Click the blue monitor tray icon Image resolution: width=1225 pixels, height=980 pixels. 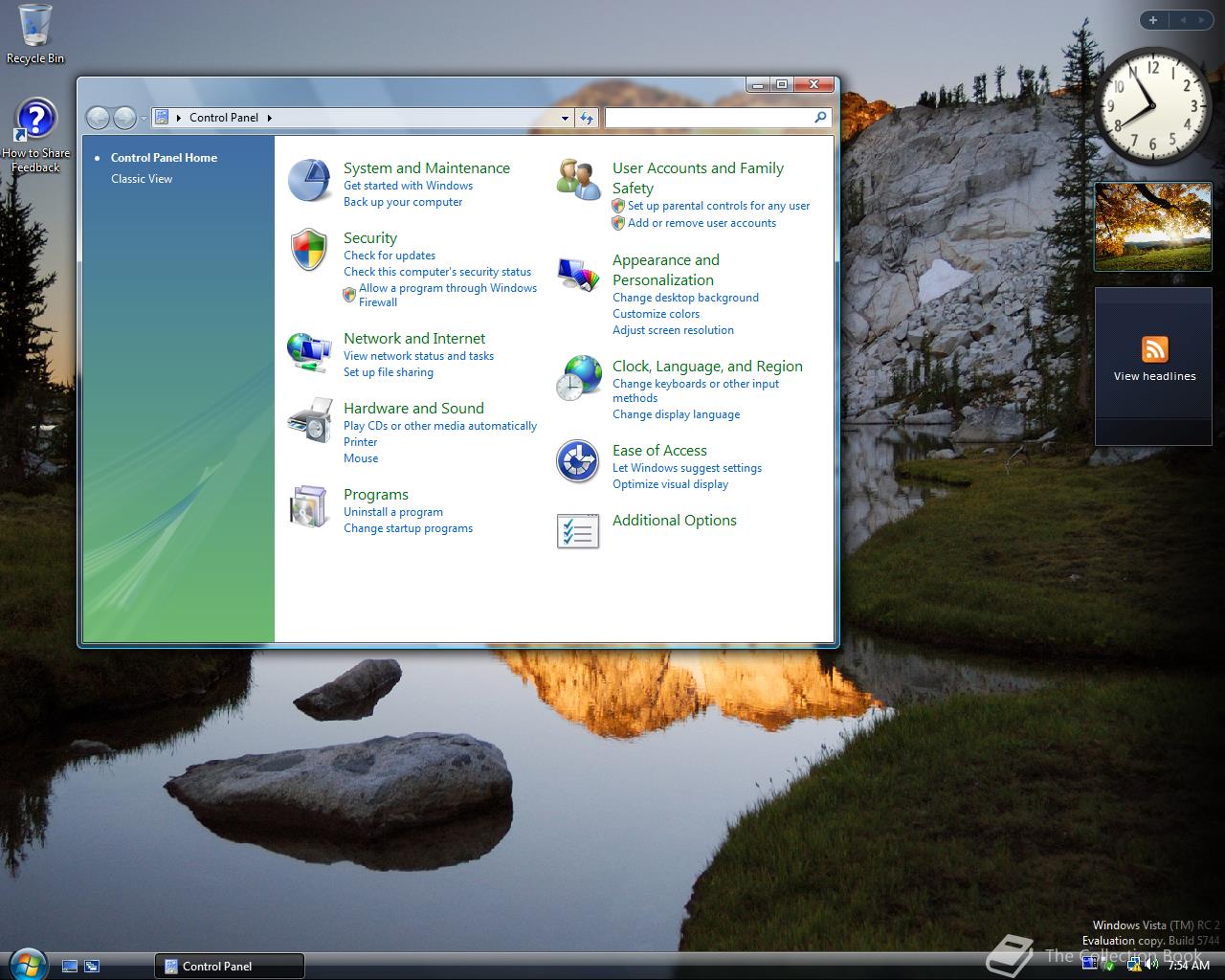pos(1089,965)
